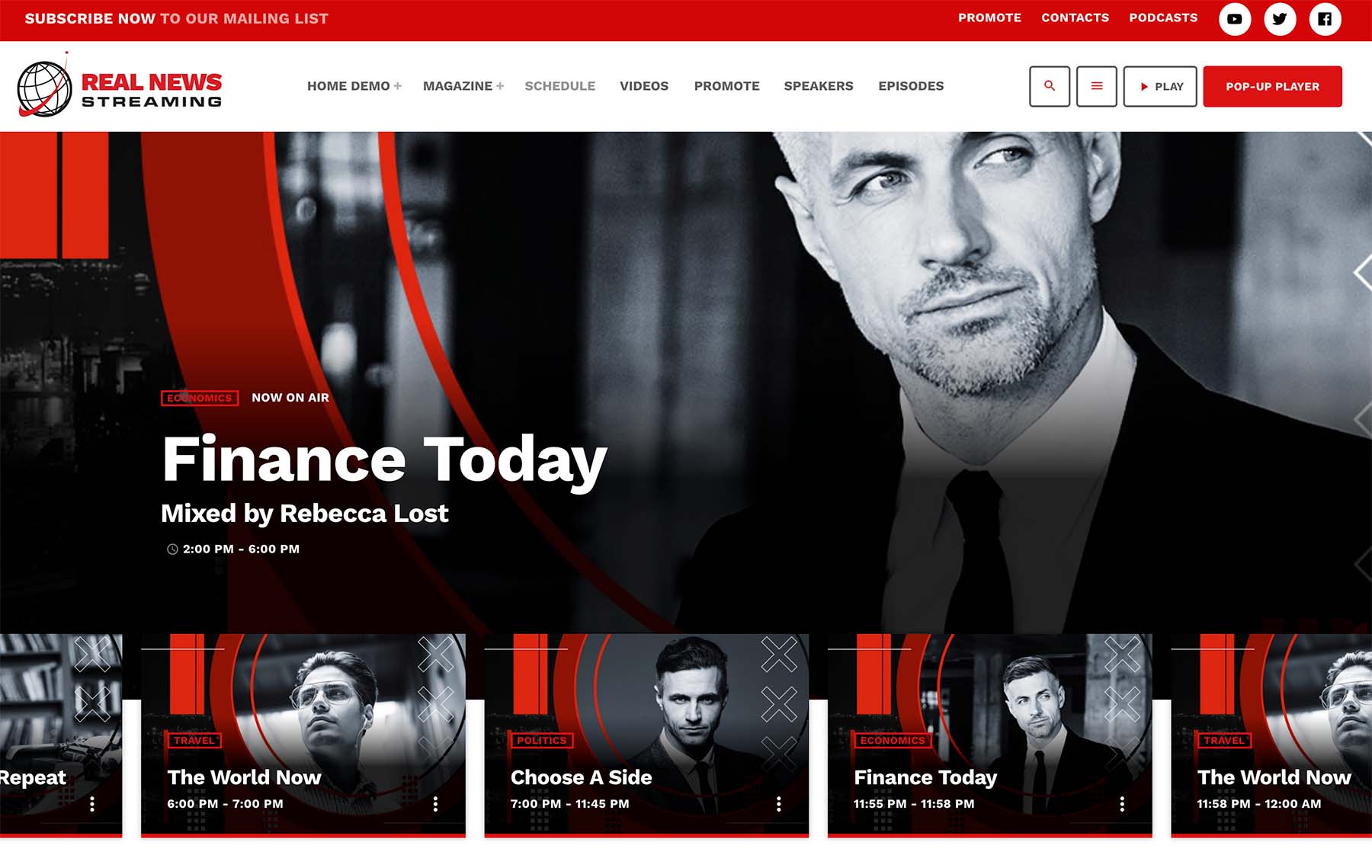Open options dots on Finance Today 11:55 PM card
1372x868 pixels.
pyautogui.click(x=1122, y=803)
